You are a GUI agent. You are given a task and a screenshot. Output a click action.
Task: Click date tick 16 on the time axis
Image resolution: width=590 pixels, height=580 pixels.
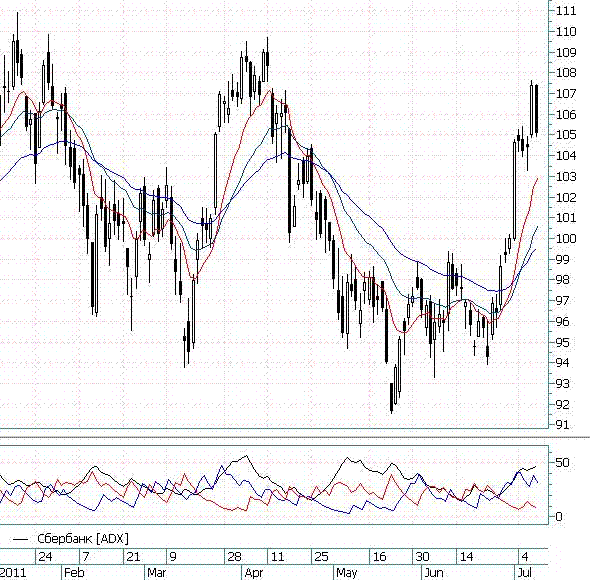tap(379, 557)
